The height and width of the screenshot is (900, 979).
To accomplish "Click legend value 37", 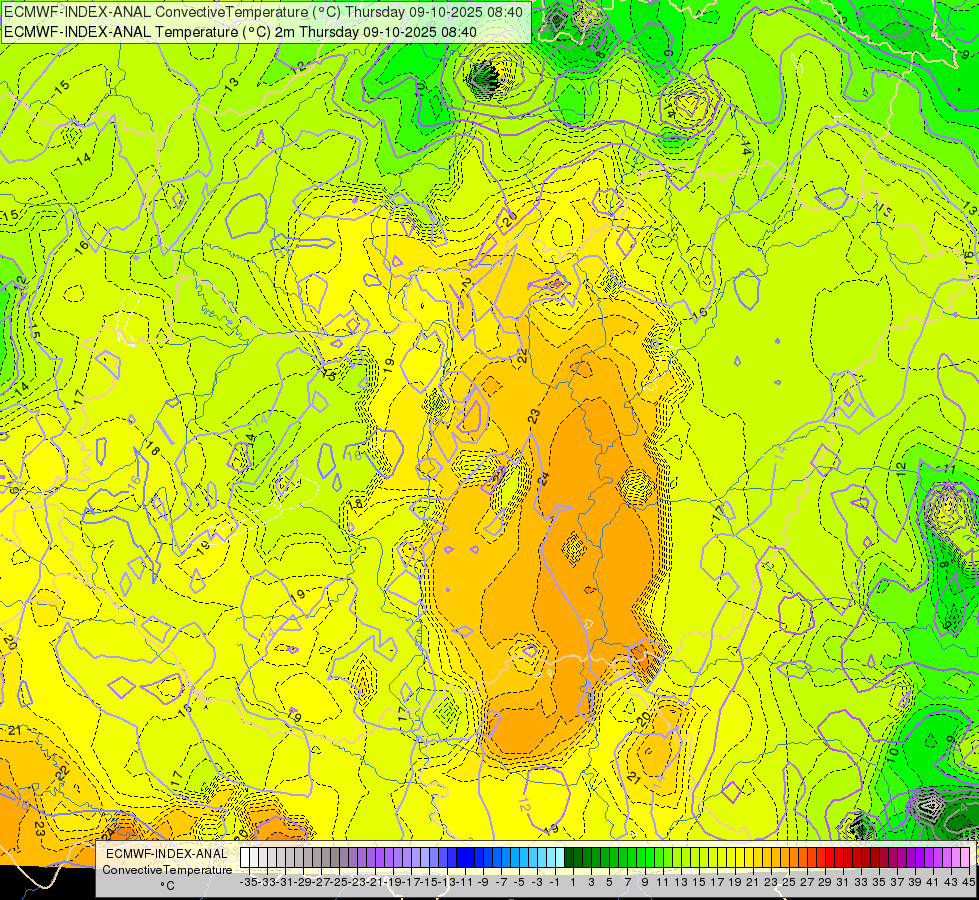I will click(x=897, y=883).
